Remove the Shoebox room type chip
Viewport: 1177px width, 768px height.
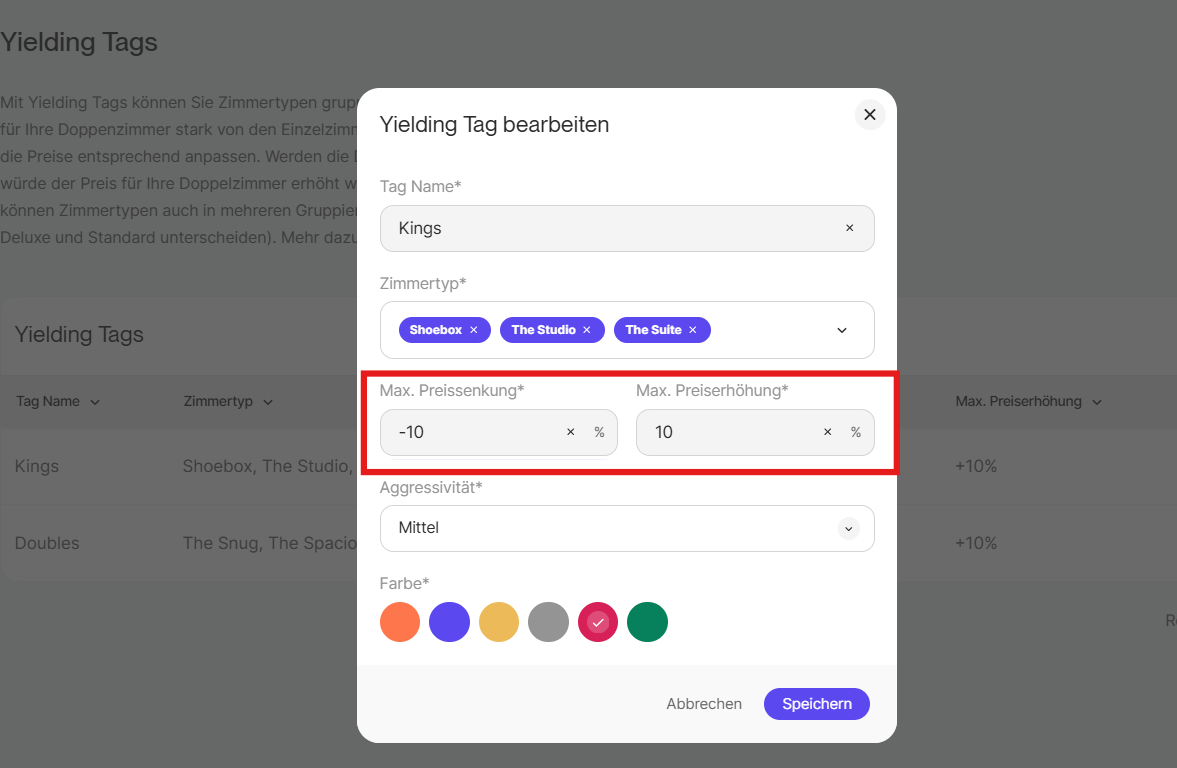474,330
